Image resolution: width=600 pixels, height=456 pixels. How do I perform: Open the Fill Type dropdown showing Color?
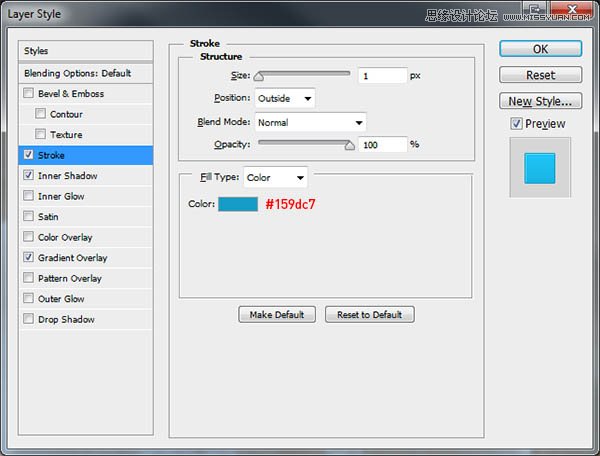(x=275, y=178)
